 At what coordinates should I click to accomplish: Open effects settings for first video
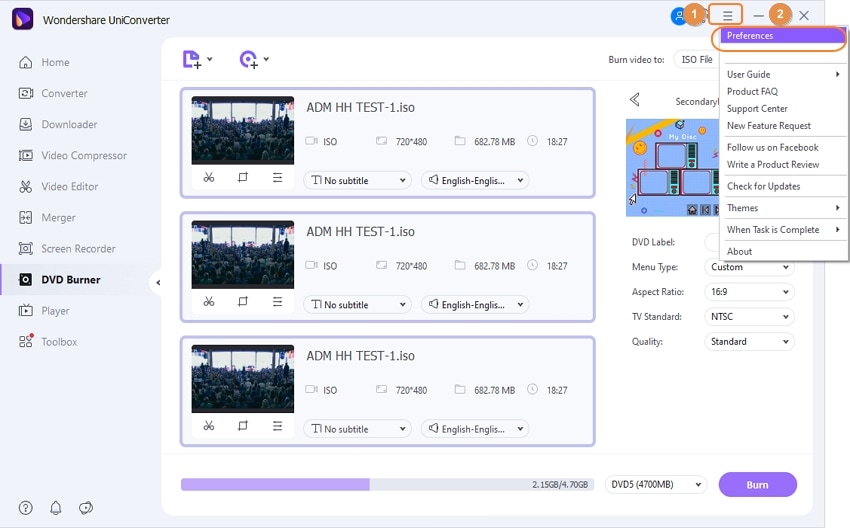coord(277,177)
